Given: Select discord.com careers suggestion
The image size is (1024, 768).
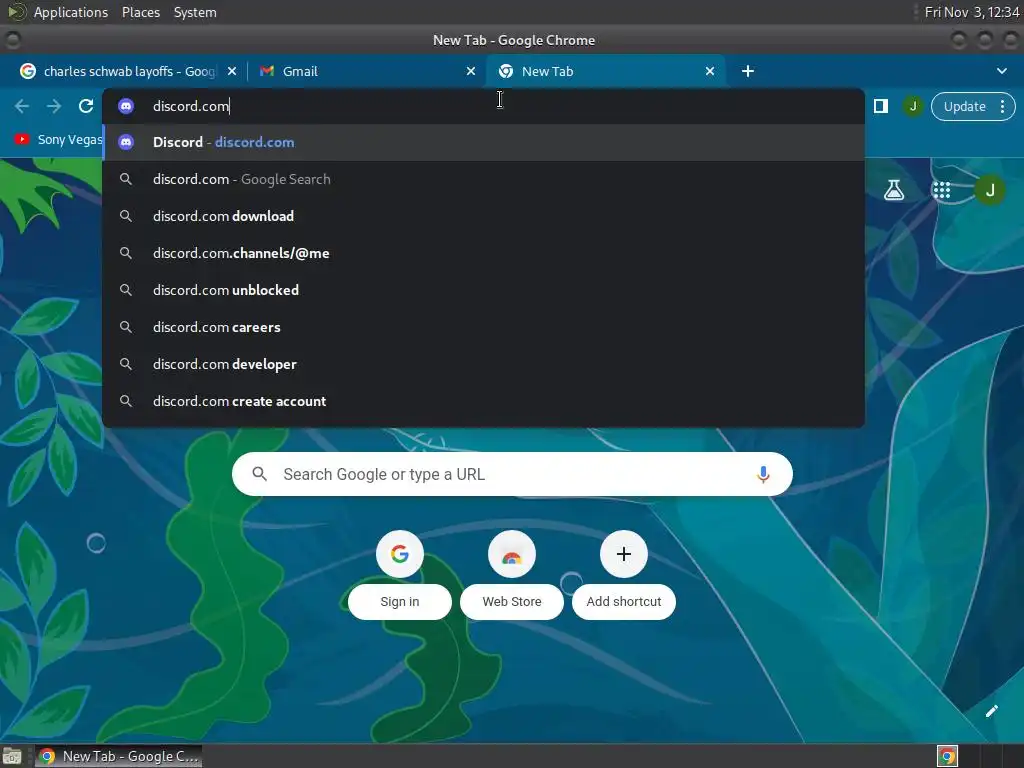Looking at the screenshot, I should (x=483, y=327).
